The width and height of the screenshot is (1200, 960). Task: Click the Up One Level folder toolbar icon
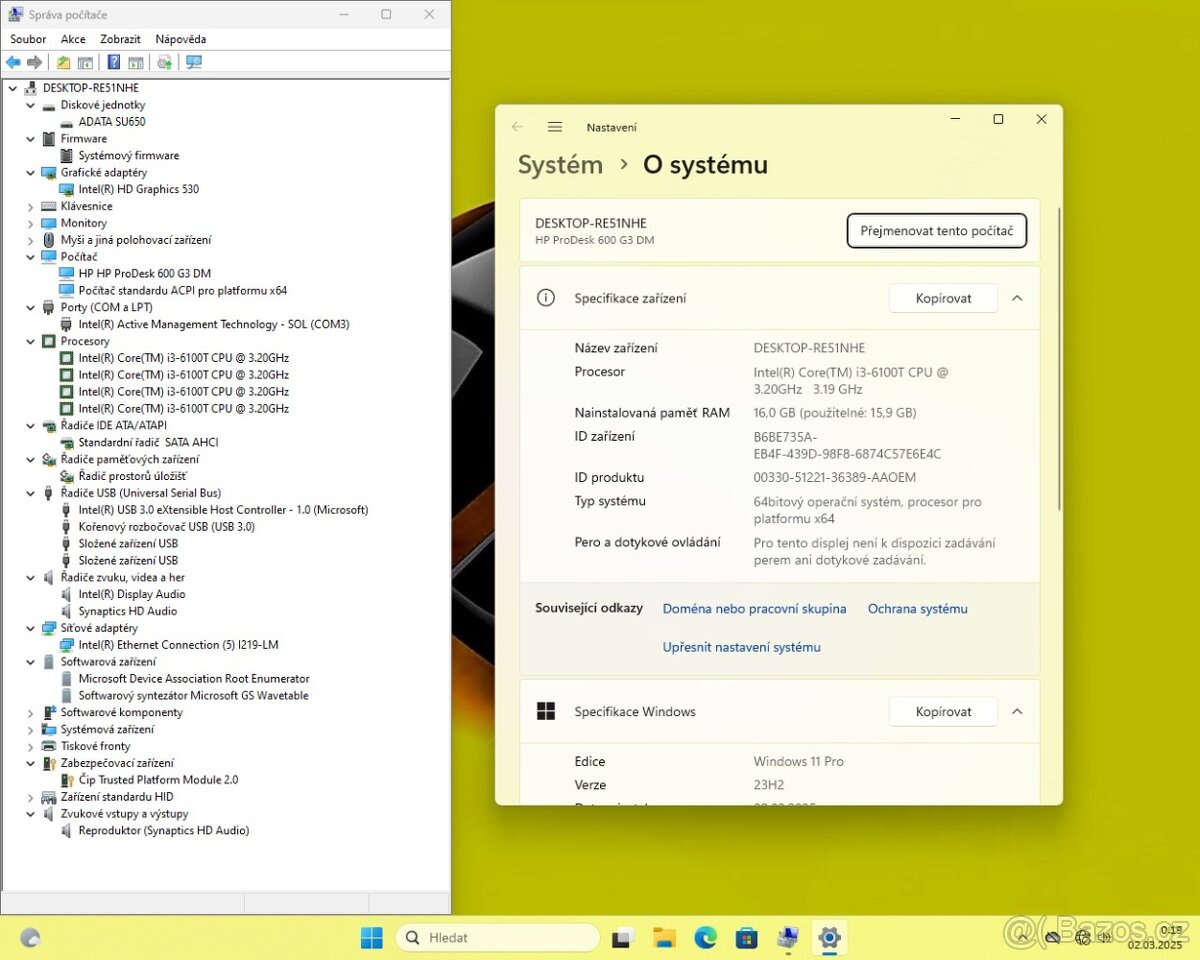click(x=63, y=62)
